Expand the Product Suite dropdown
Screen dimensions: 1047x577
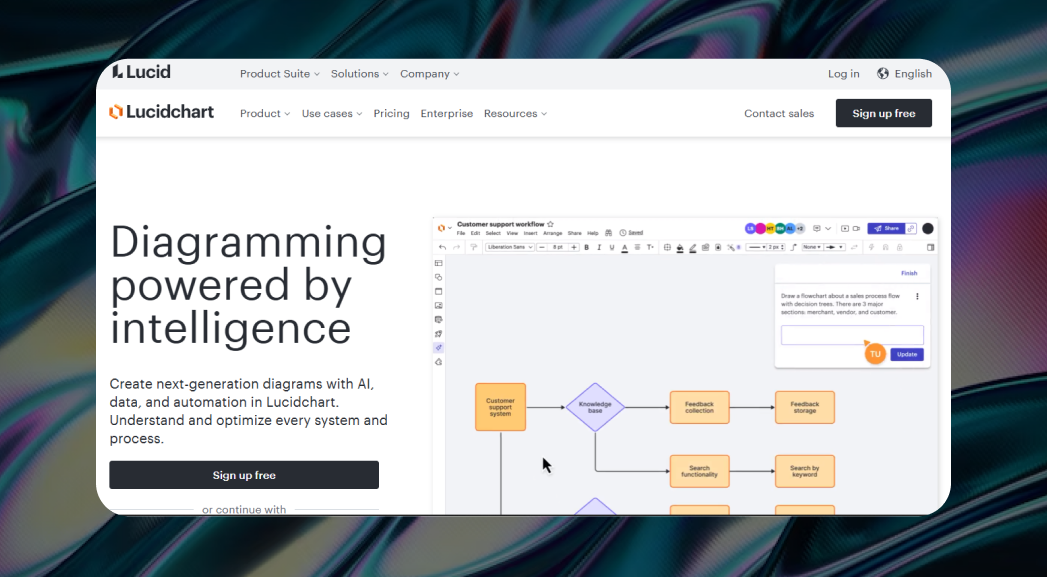[x=280, y=73]
